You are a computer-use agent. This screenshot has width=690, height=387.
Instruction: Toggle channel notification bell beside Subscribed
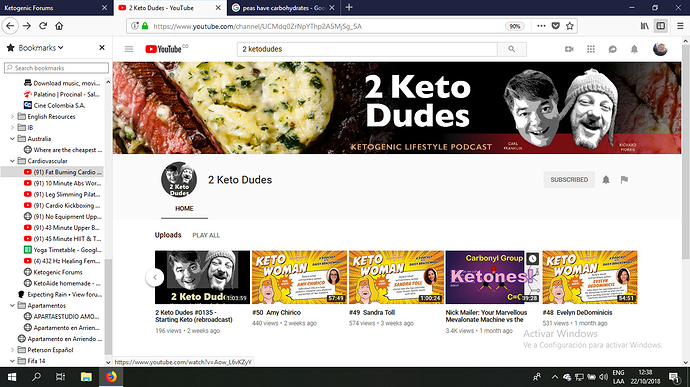(x=606, y=180)
